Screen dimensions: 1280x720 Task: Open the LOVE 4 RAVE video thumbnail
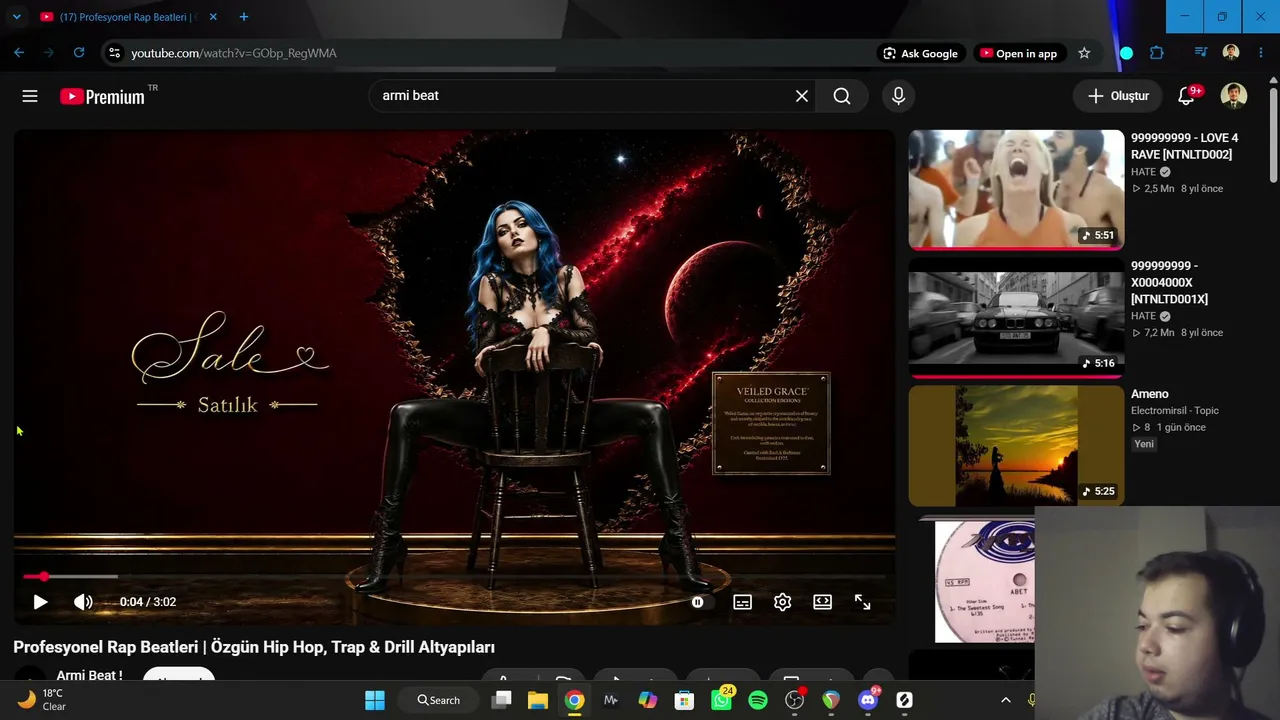pyautogui.click(x=1016, y=189)
